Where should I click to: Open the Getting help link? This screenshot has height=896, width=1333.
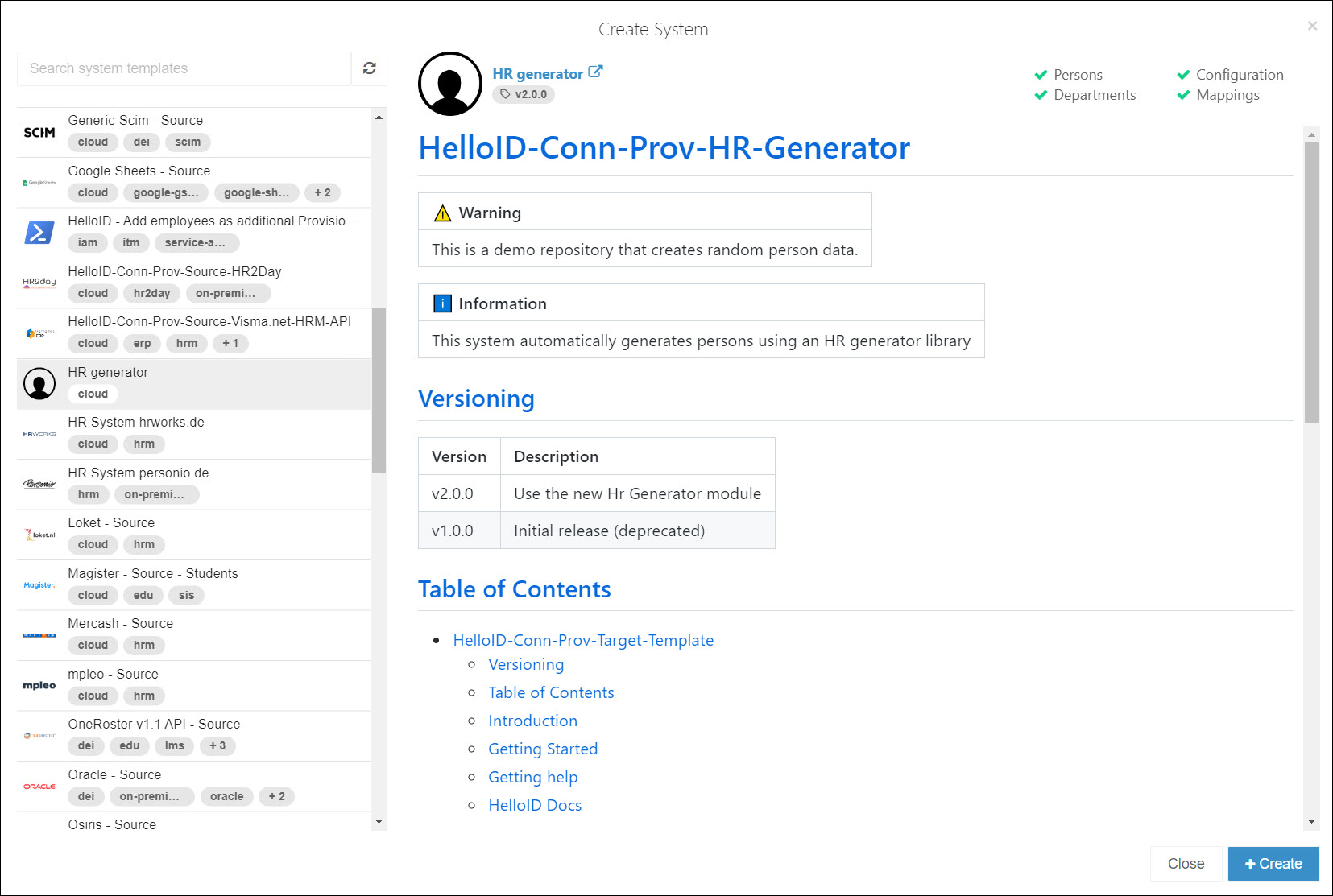pos(532,777)
